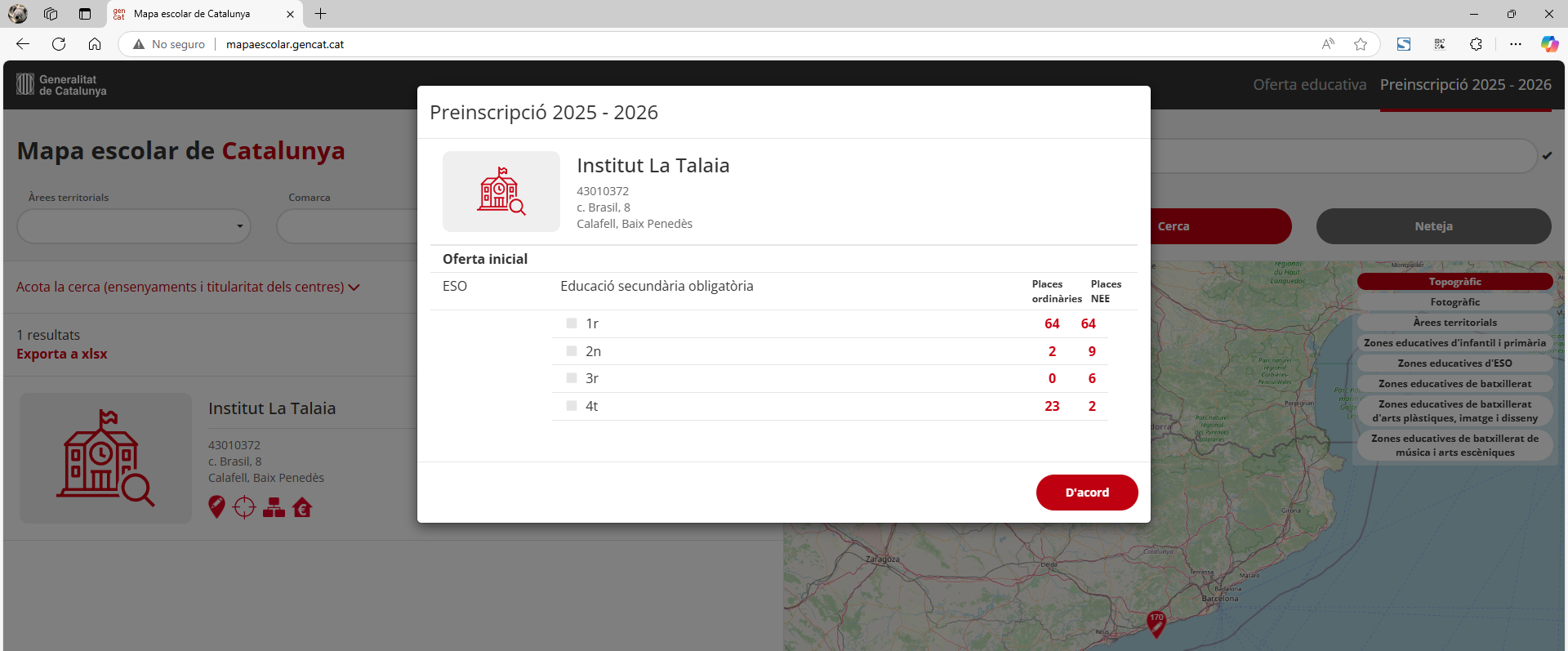Open the browser Extensions puzzle icon
The width and height of the screenshot is (1568, 651).
[x=1476, y=44]
